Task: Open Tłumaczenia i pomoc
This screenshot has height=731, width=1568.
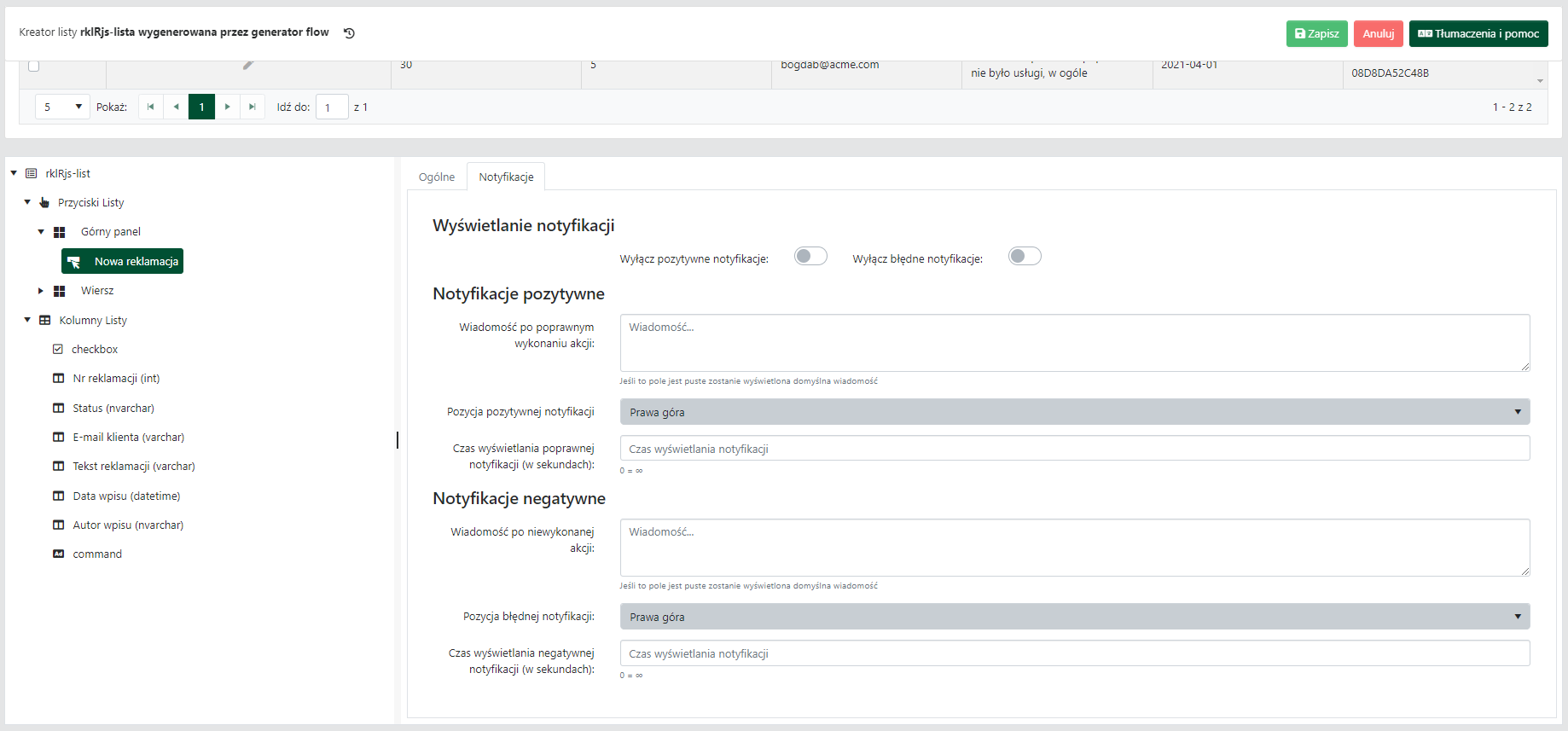Action: (1478, 33)
